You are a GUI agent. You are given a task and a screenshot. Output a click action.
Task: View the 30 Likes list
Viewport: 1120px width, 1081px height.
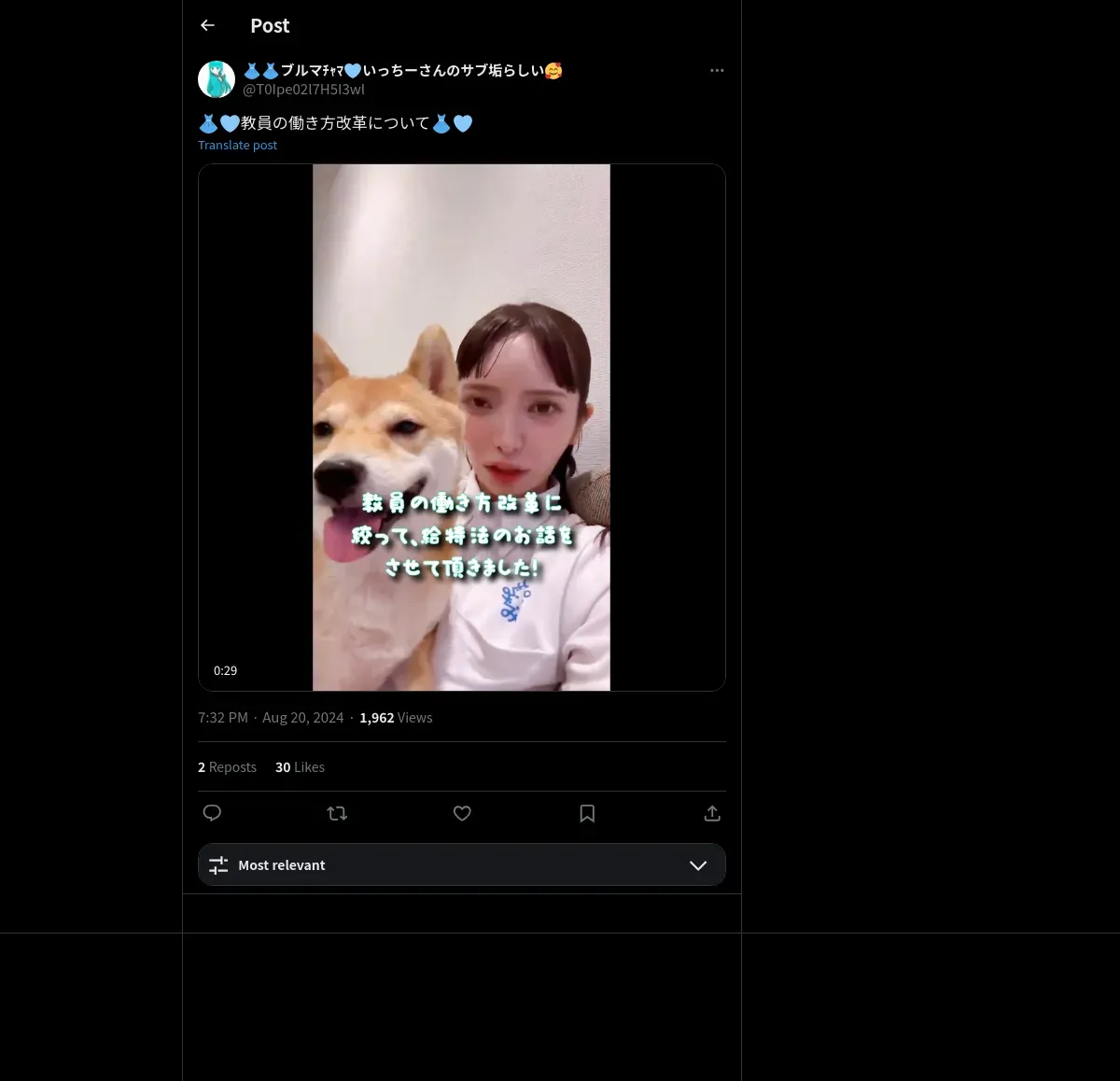pos(300,766)
